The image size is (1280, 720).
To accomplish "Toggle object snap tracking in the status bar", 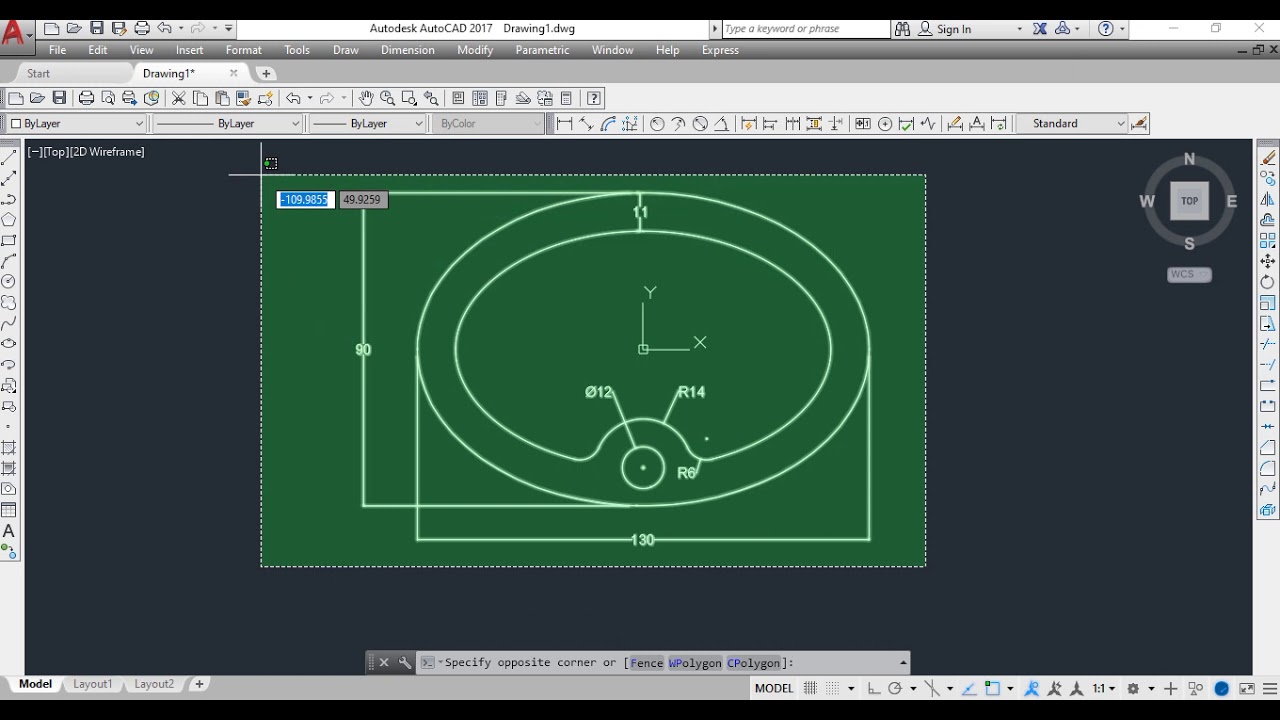I will coord(969,689).
